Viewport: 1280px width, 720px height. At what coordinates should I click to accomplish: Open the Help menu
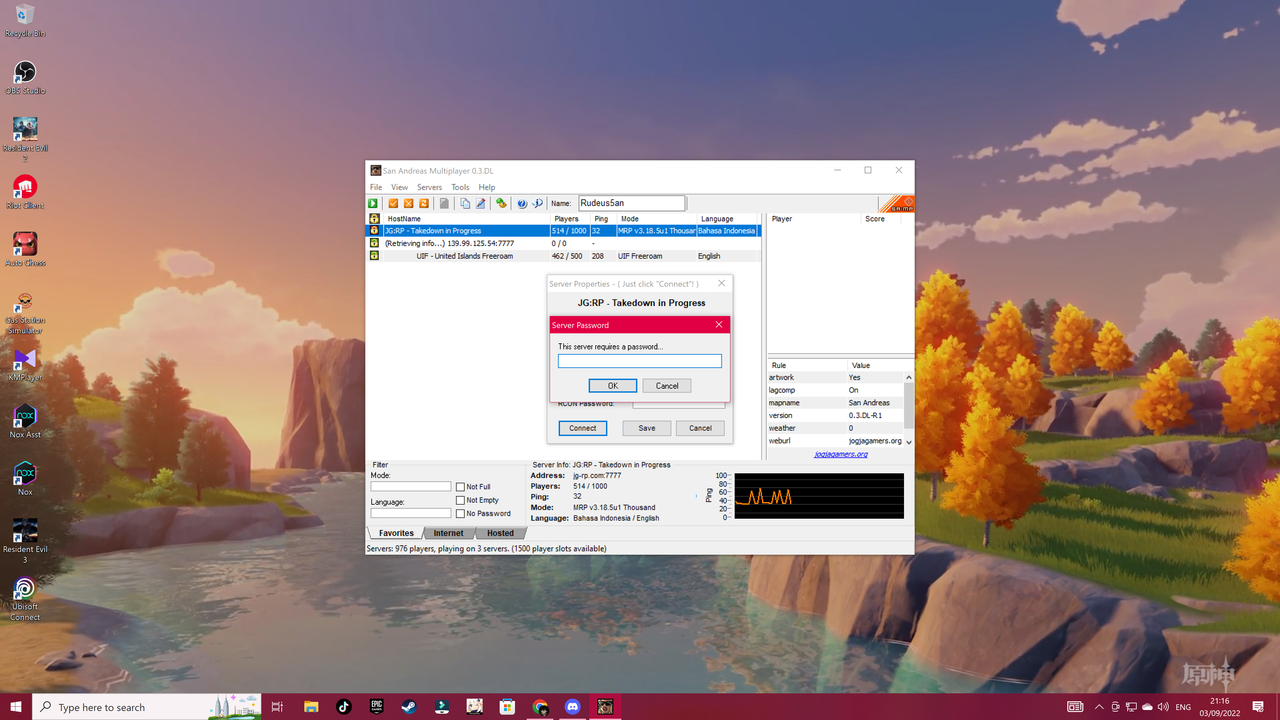(x=486, y=187)
